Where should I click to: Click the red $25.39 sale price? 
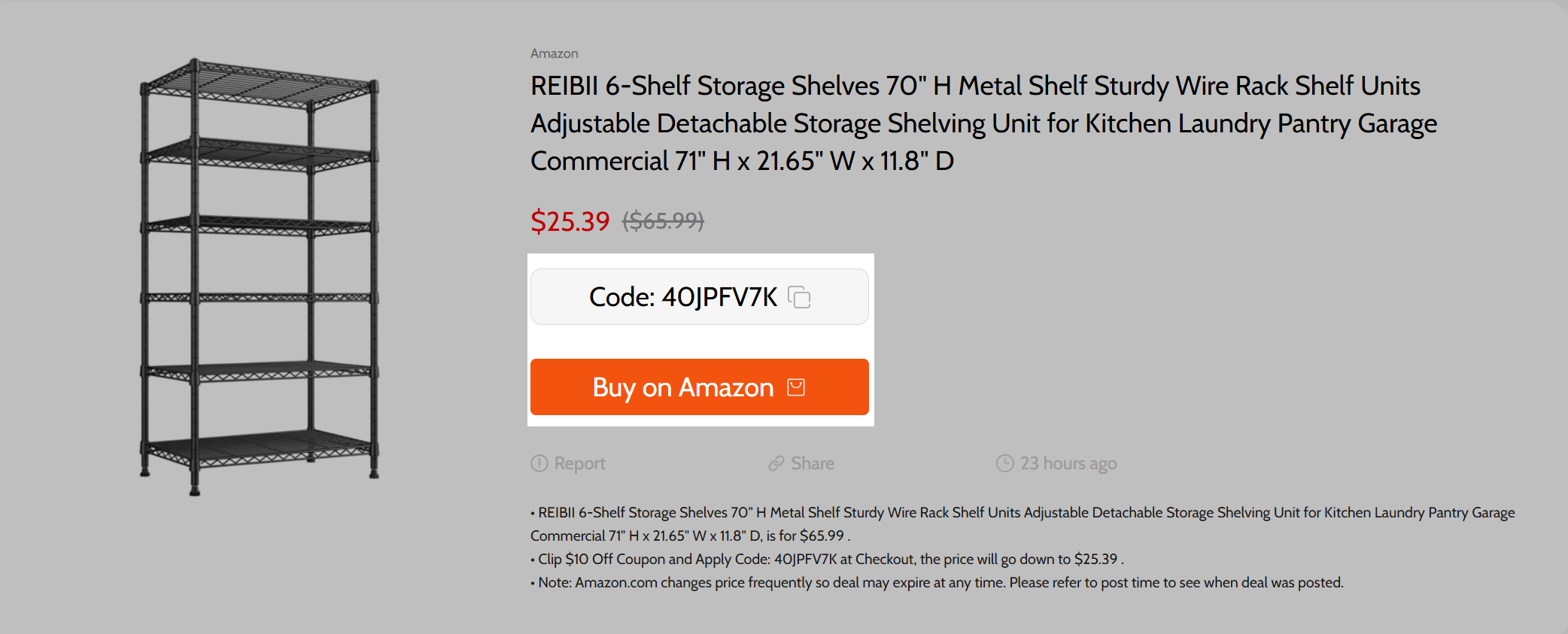click(570, 221)
